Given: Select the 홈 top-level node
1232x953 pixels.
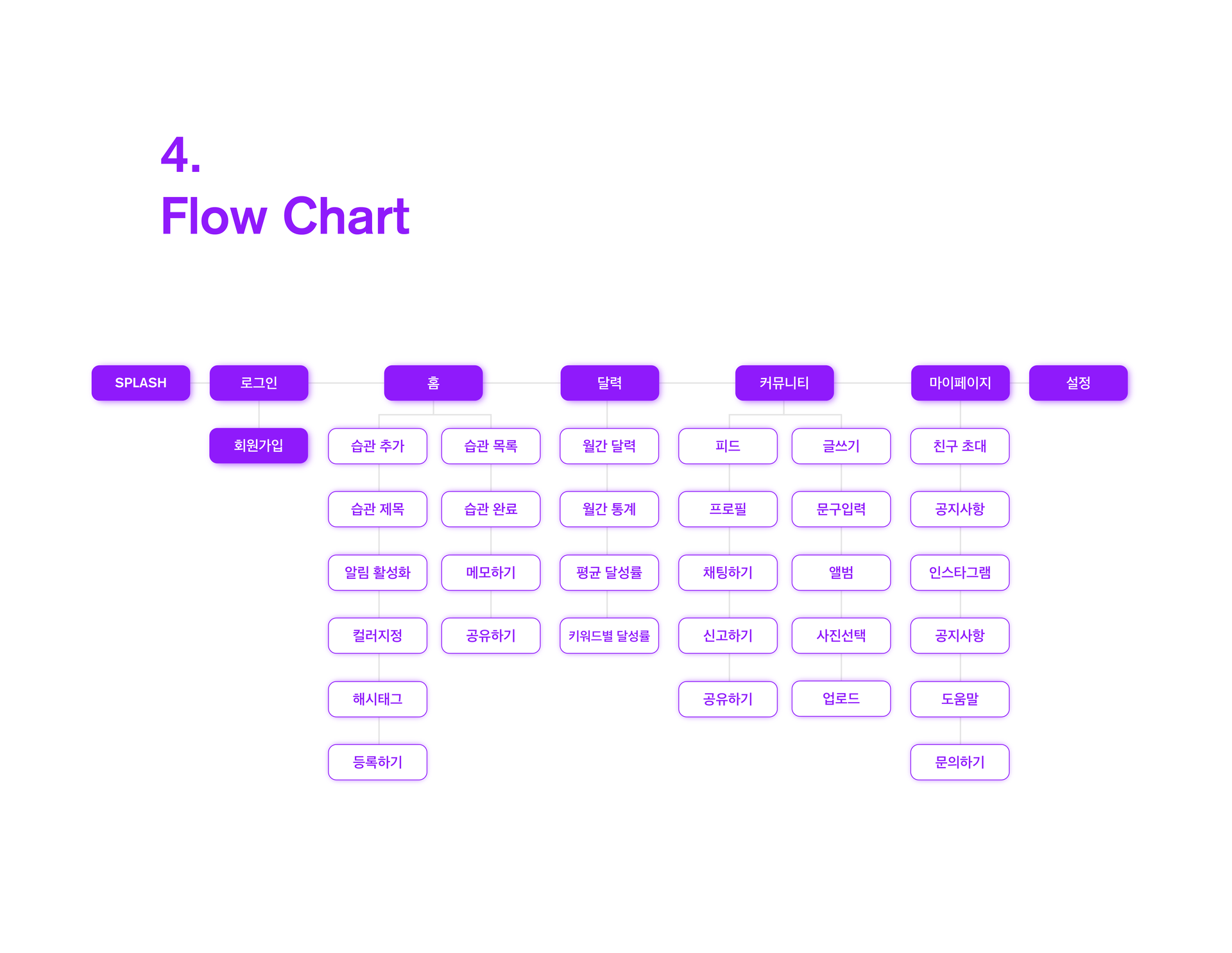Looking at the screenshot, I should coord(433,382).
